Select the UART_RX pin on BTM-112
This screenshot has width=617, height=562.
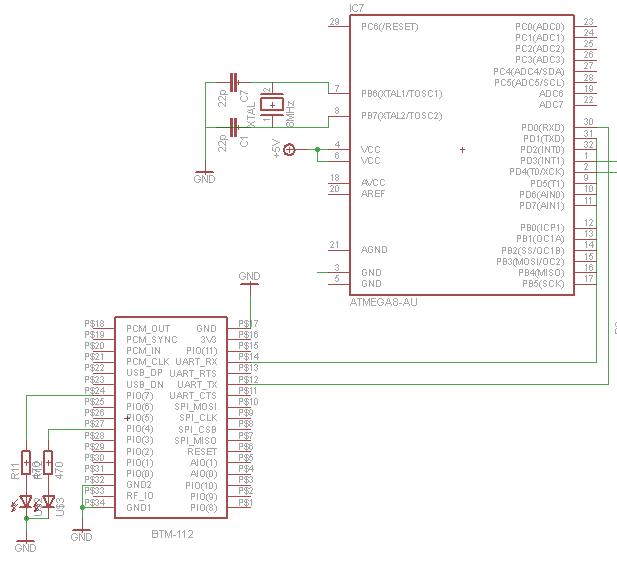pyautogui.click(x=196, y=361)
